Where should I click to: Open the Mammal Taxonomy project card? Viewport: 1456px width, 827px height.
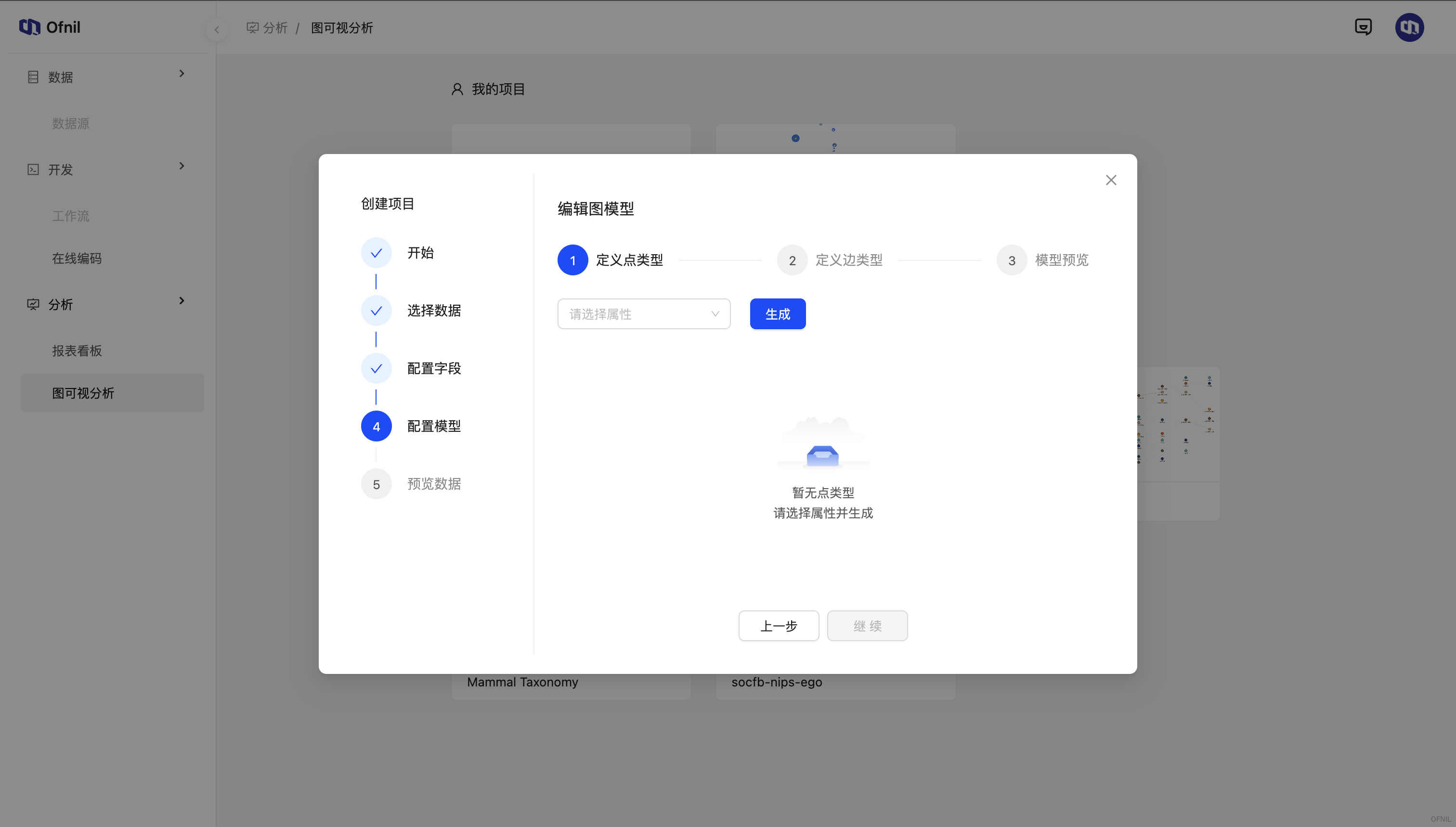pyautogui.click(x=571, y=686)
